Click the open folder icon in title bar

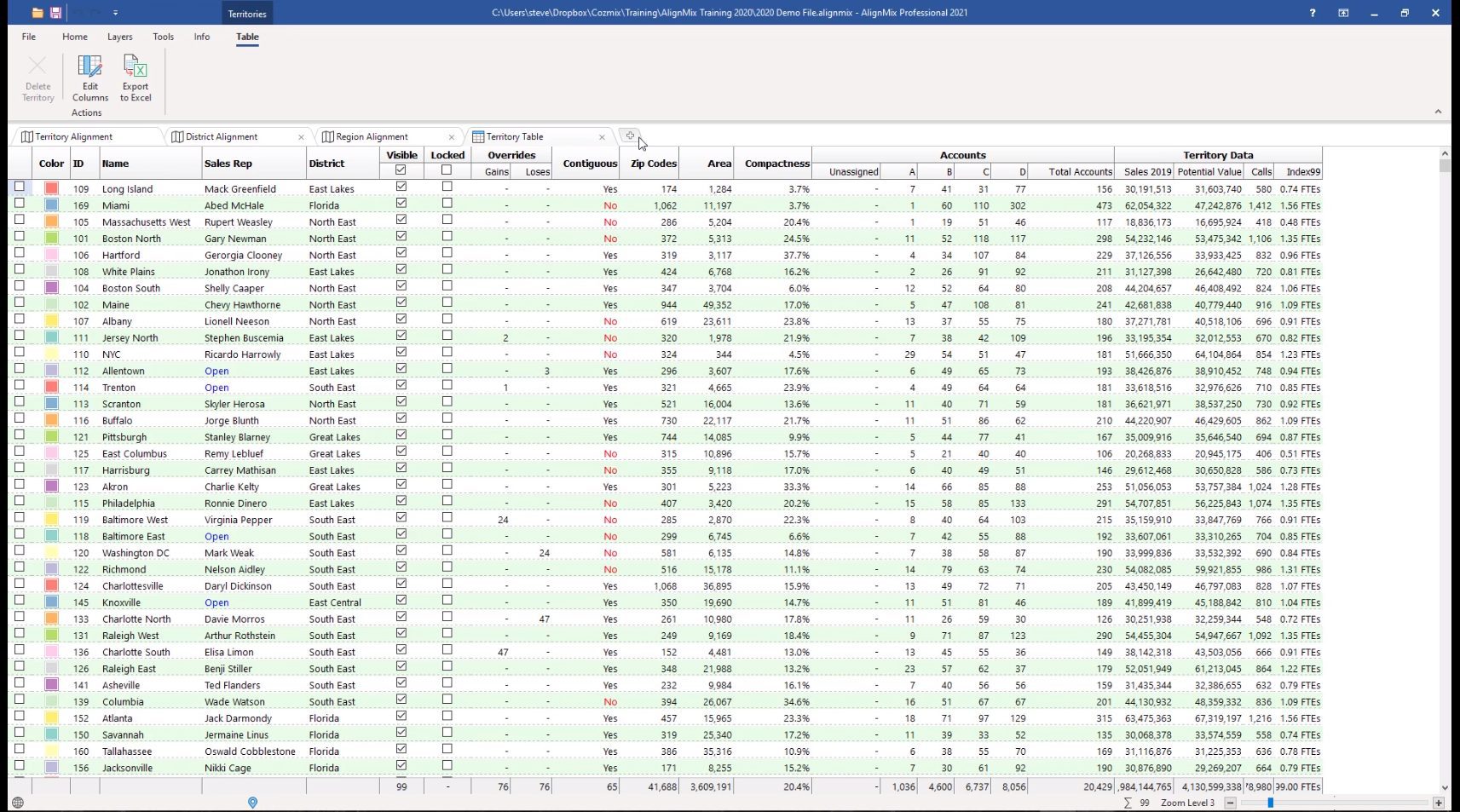tap(38, 13)
